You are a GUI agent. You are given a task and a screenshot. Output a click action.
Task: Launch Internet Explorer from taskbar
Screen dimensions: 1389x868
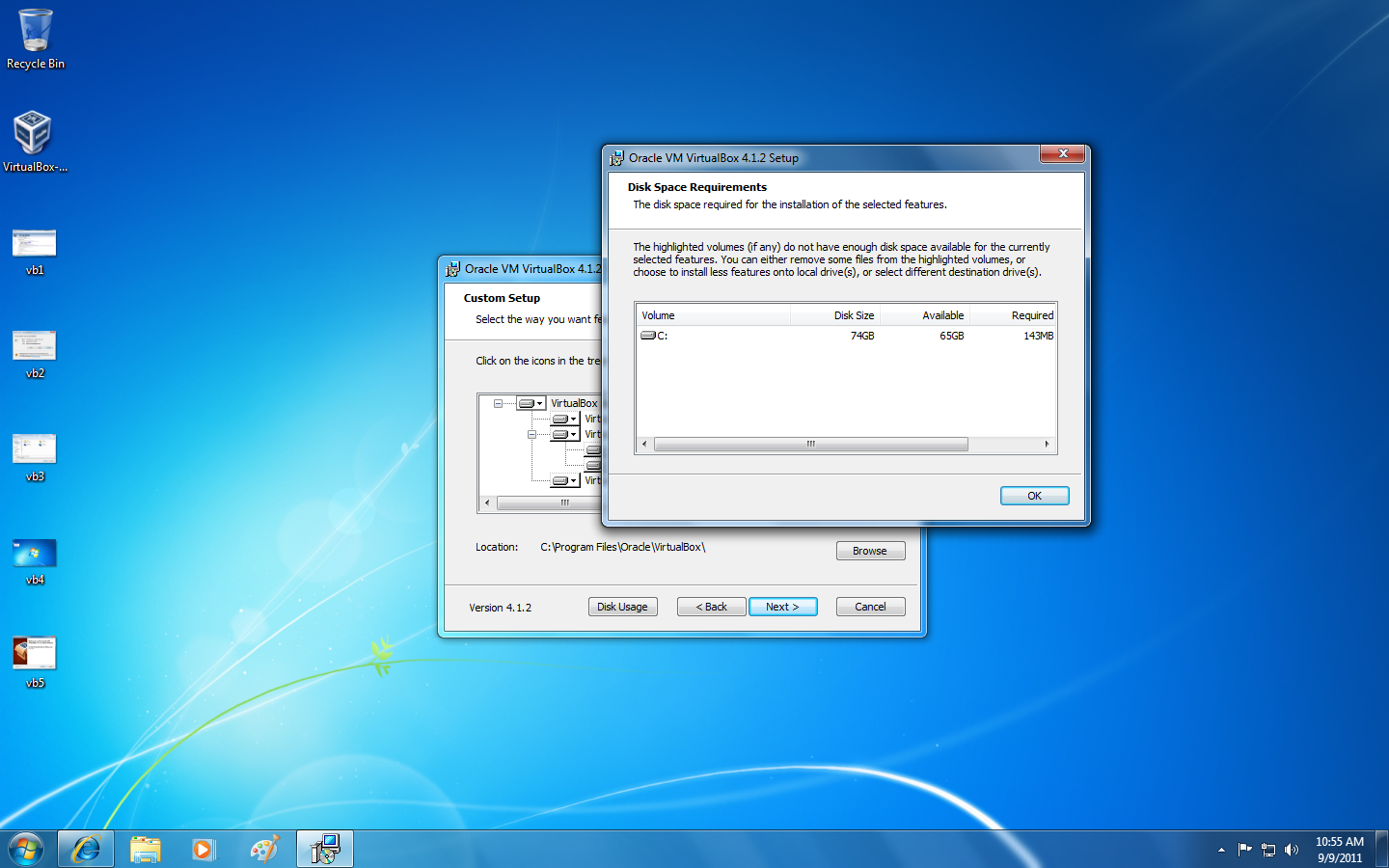[x=86, y=849]
